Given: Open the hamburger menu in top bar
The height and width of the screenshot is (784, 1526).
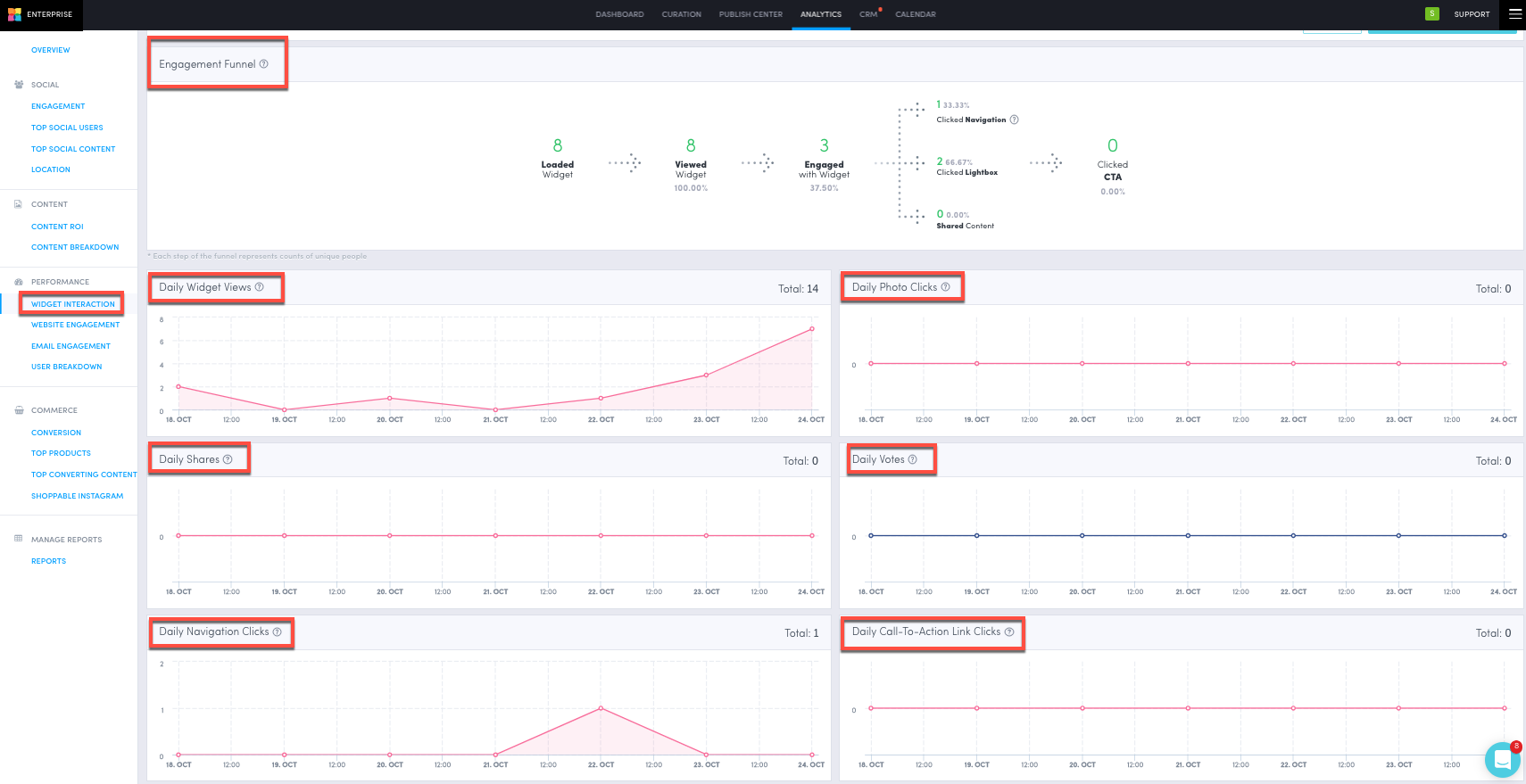Looking at the screenshot, I should click(x=1514, y=14).
